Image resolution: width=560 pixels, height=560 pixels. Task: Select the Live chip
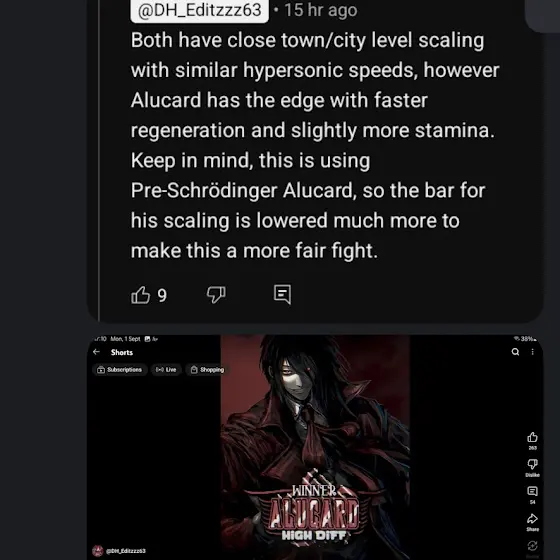pos(166,370)
